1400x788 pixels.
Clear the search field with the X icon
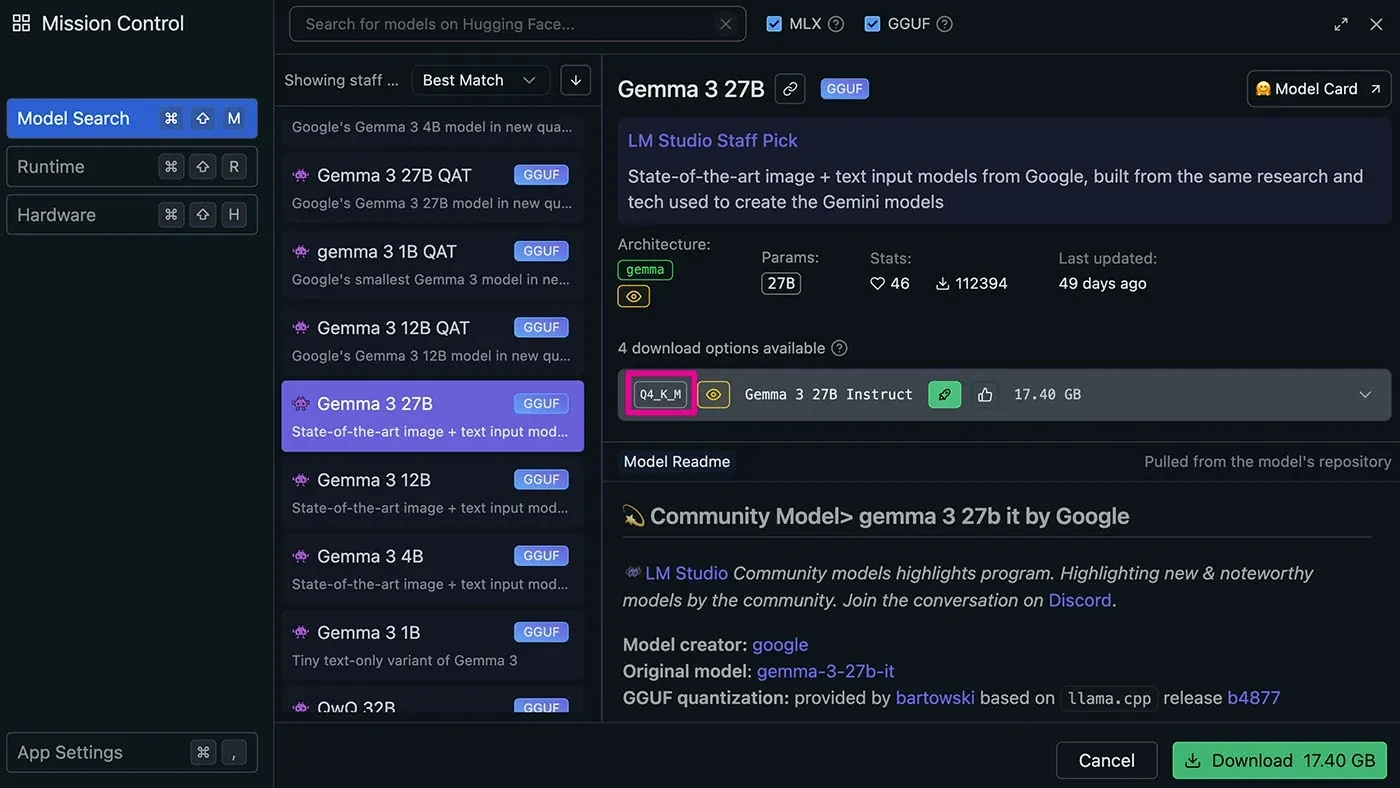click(726, 24)
